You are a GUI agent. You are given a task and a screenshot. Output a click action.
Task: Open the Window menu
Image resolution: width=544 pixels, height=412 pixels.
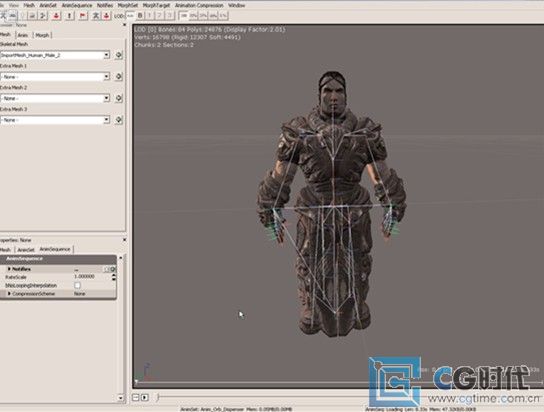click(237, 5)
